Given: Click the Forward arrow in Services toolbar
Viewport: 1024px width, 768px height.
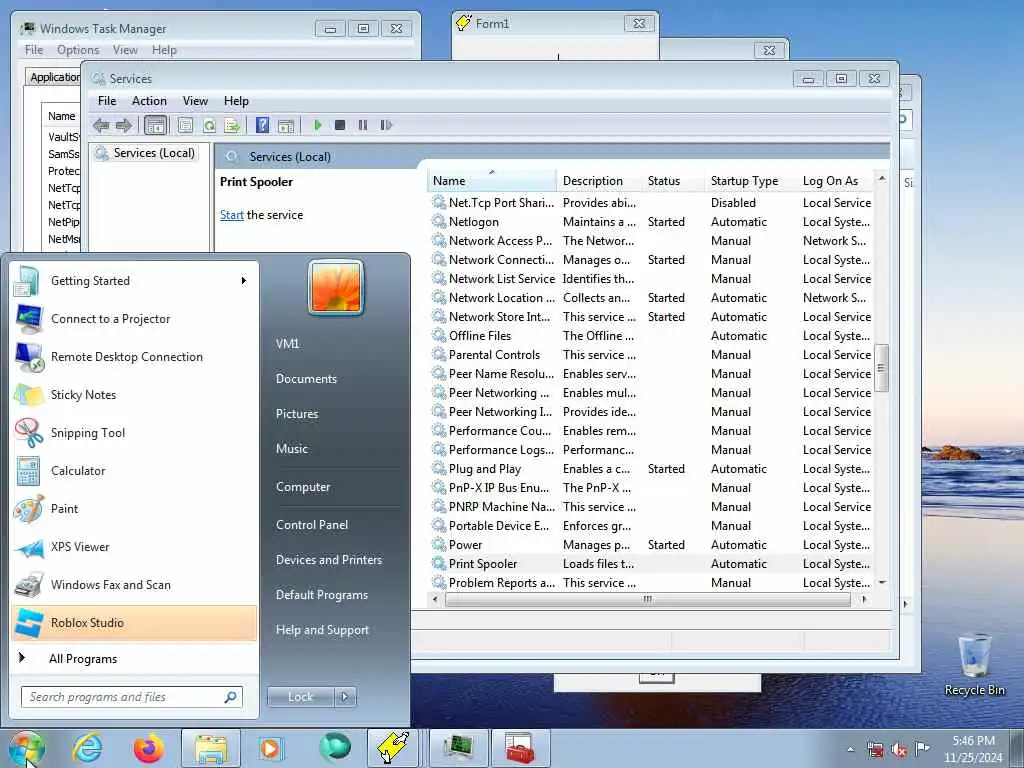Looking at the screenshot, I should 123,125.
